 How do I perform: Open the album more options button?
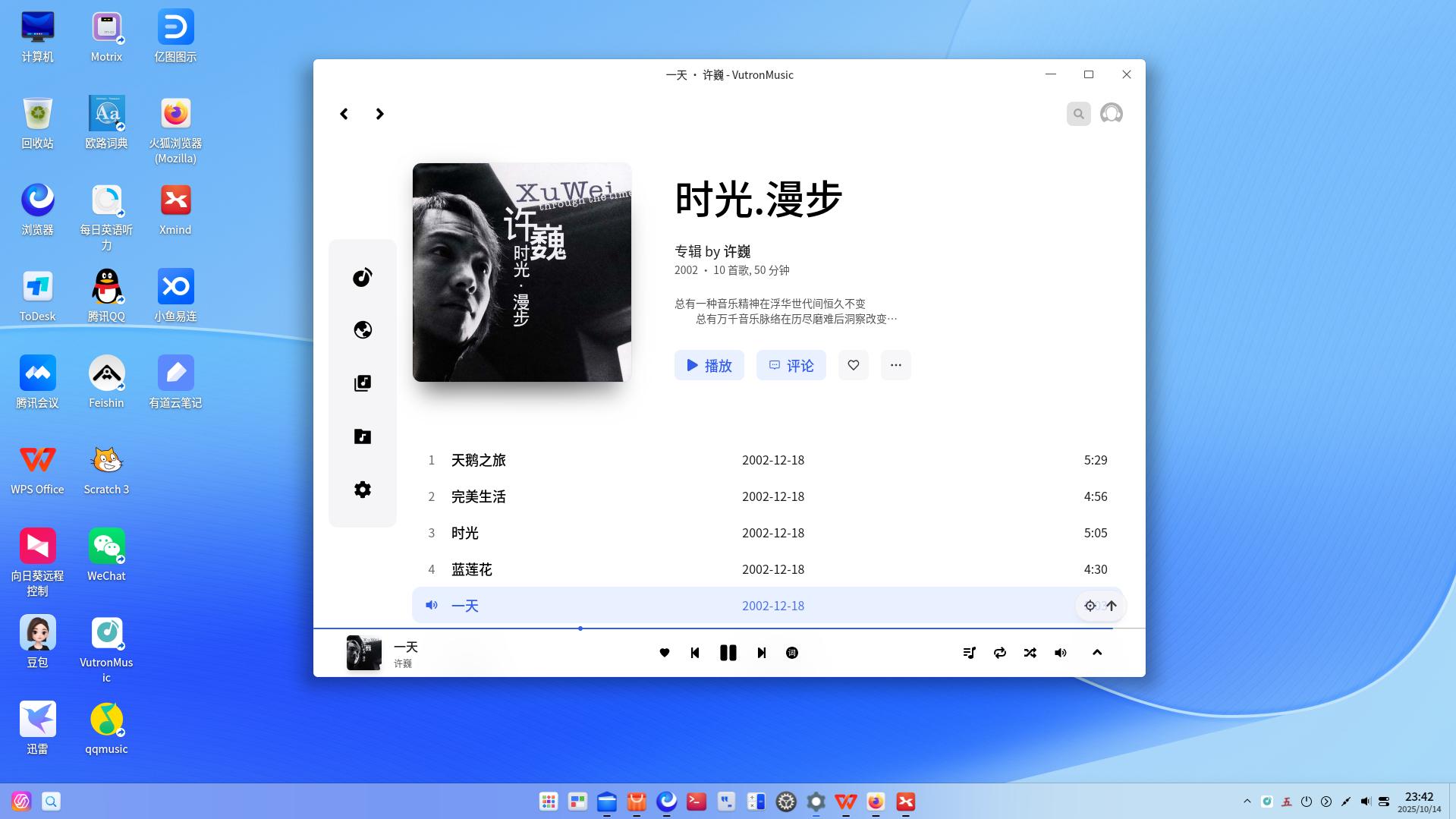tap(896, 365)
